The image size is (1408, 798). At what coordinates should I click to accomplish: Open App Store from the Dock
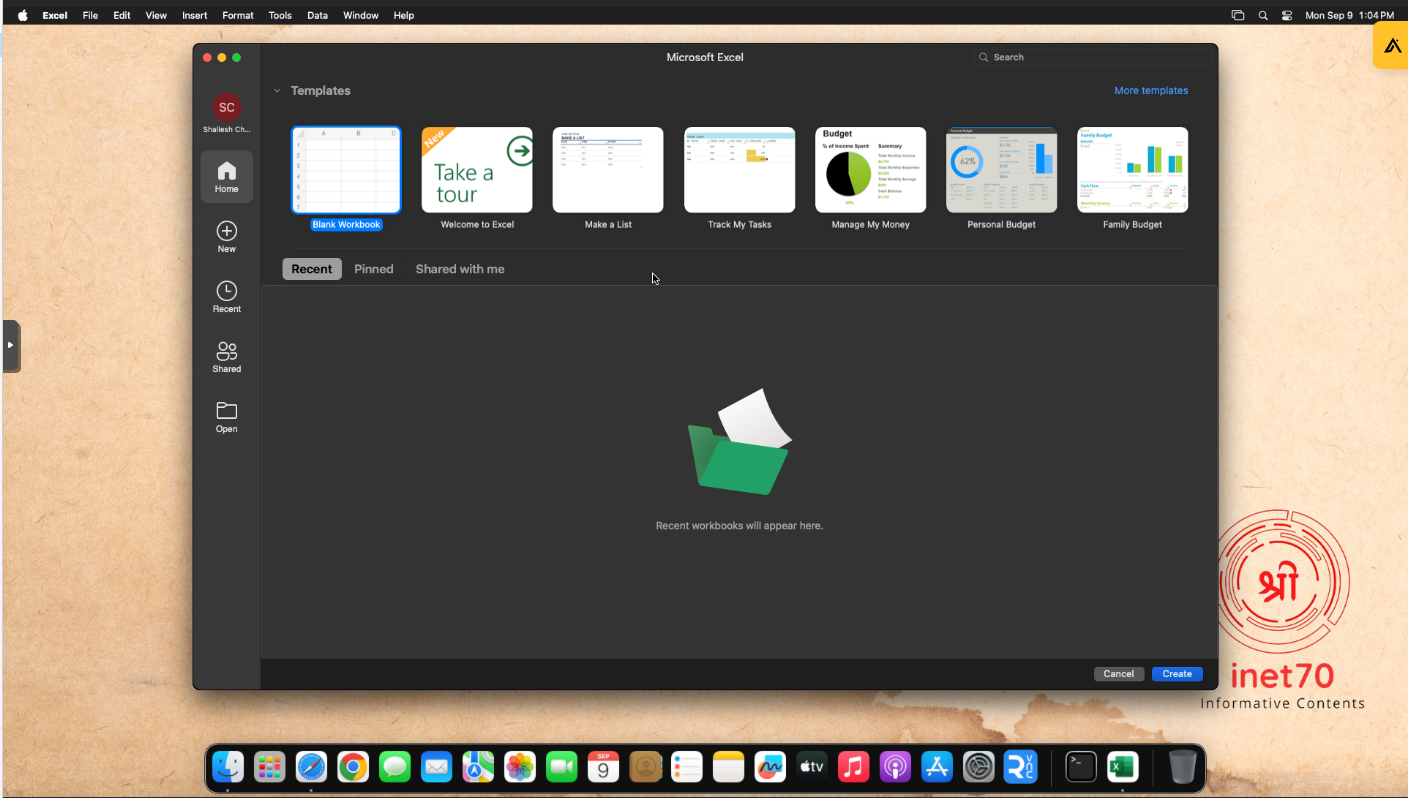tap(937, 767)
